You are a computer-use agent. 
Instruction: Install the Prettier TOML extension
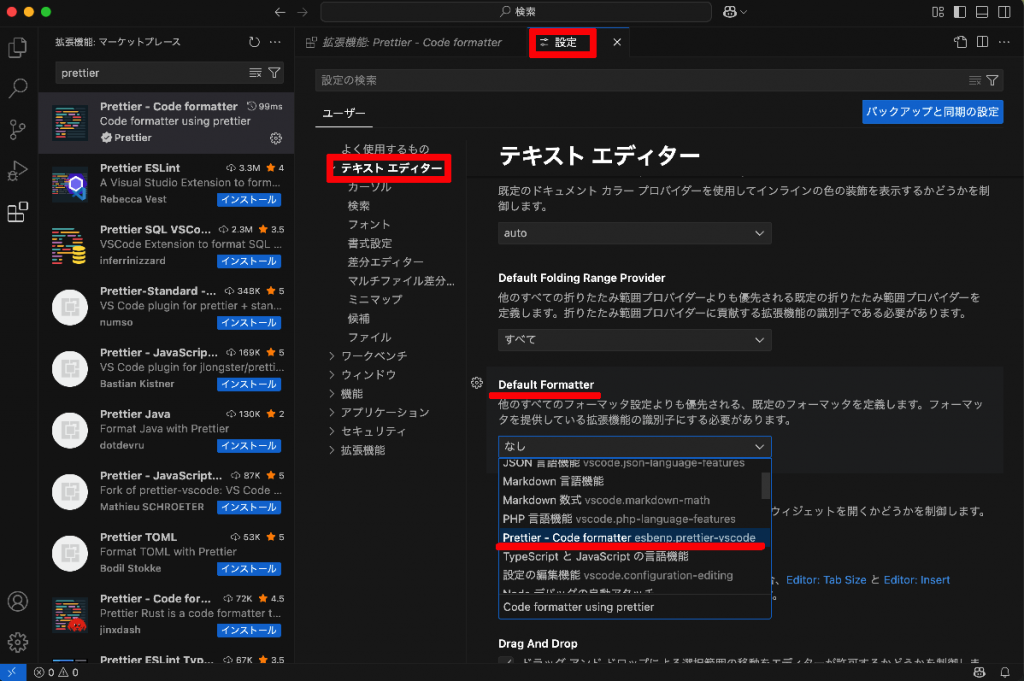coord(249,569)
